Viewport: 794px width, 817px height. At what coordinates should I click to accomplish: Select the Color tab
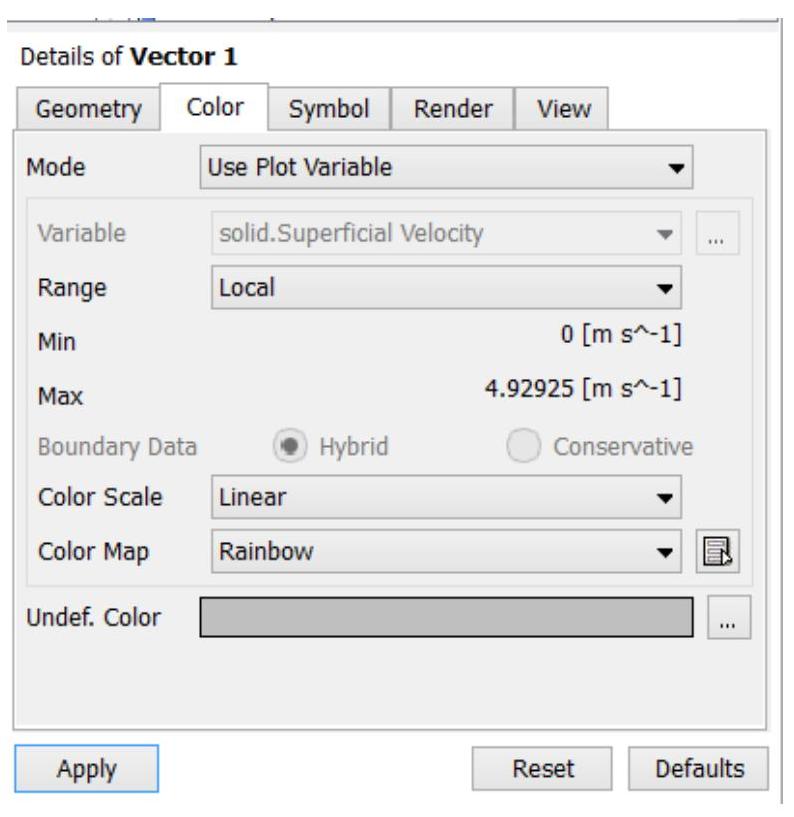pos(215,107)
